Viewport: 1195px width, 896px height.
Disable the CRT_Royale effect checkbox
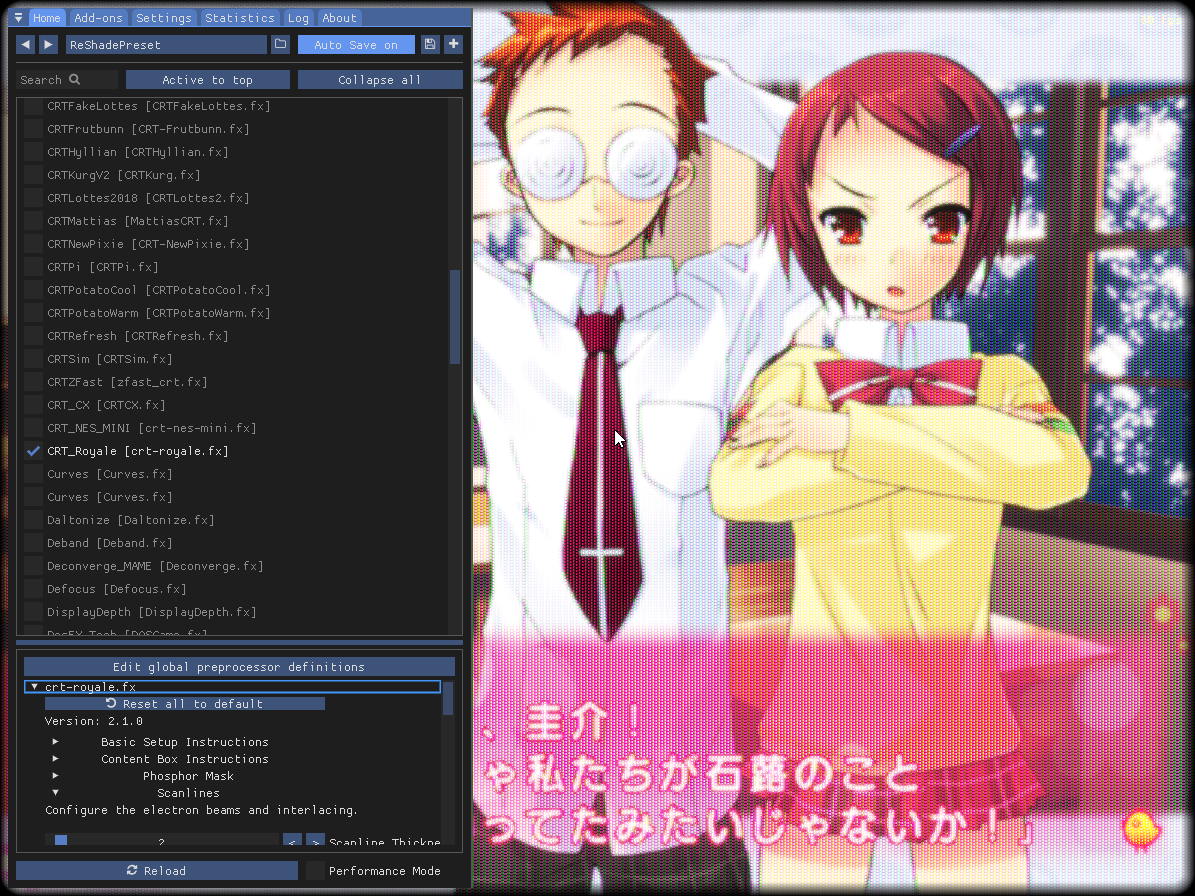click(x=33, y=450)
